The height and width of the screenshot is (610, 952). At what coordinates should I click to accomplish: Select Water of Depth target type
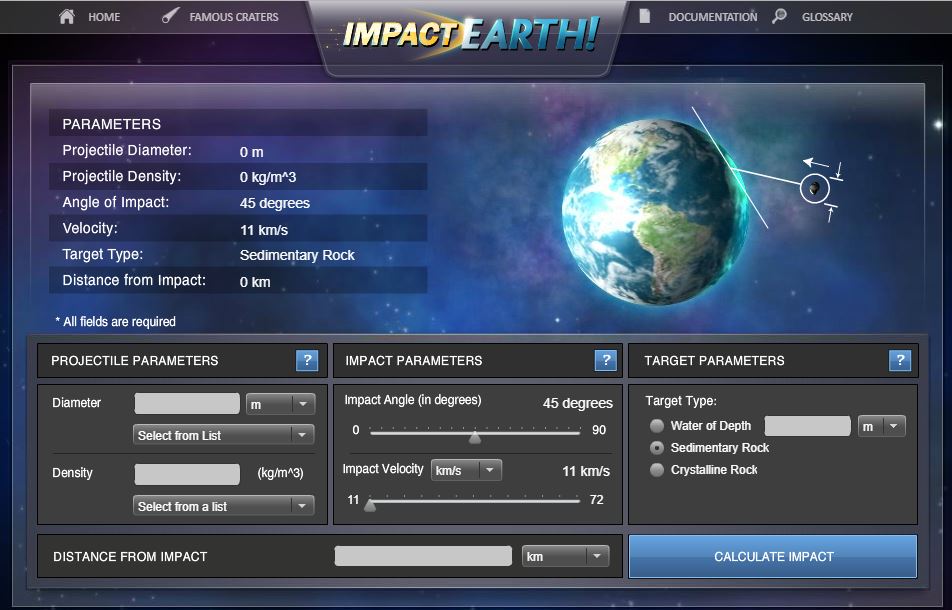click(x=657, y=426)
